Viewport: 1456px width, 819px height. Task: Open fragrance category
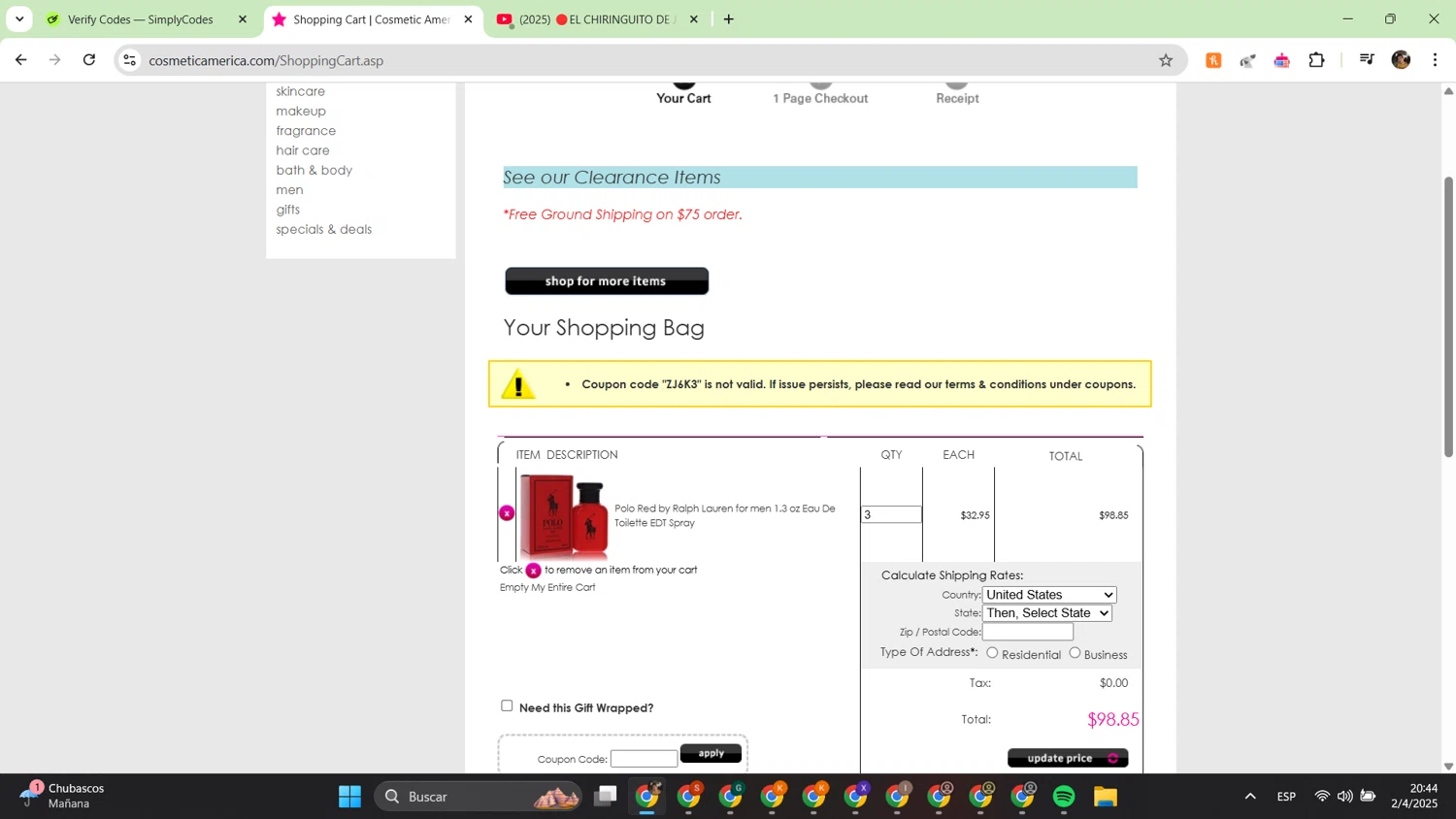[306, 131]
